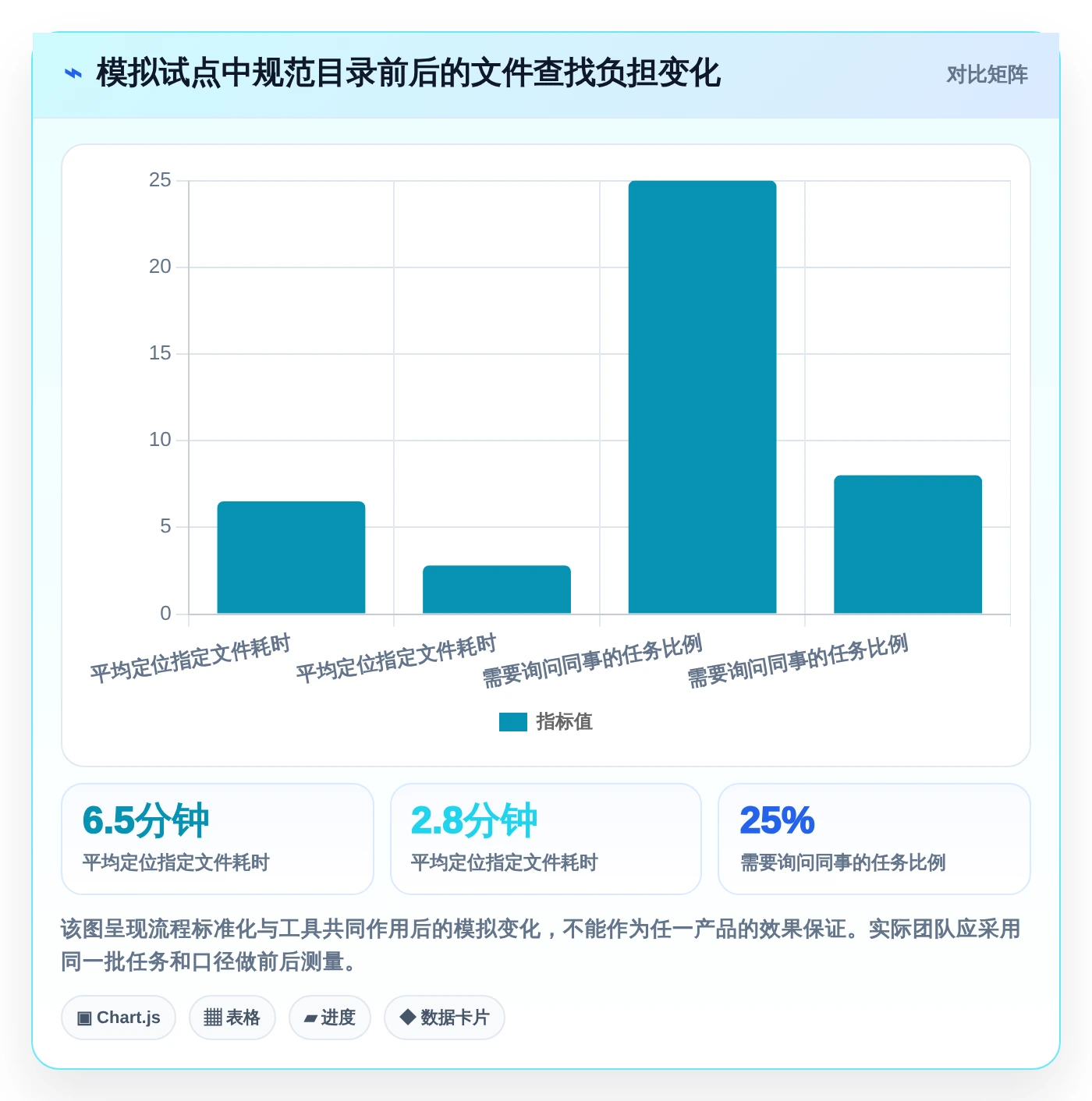The width and height of the screenshot is (1092, 1101).
Task: Click the shortest bar near 2.8
Action: [x=497, y=589]
